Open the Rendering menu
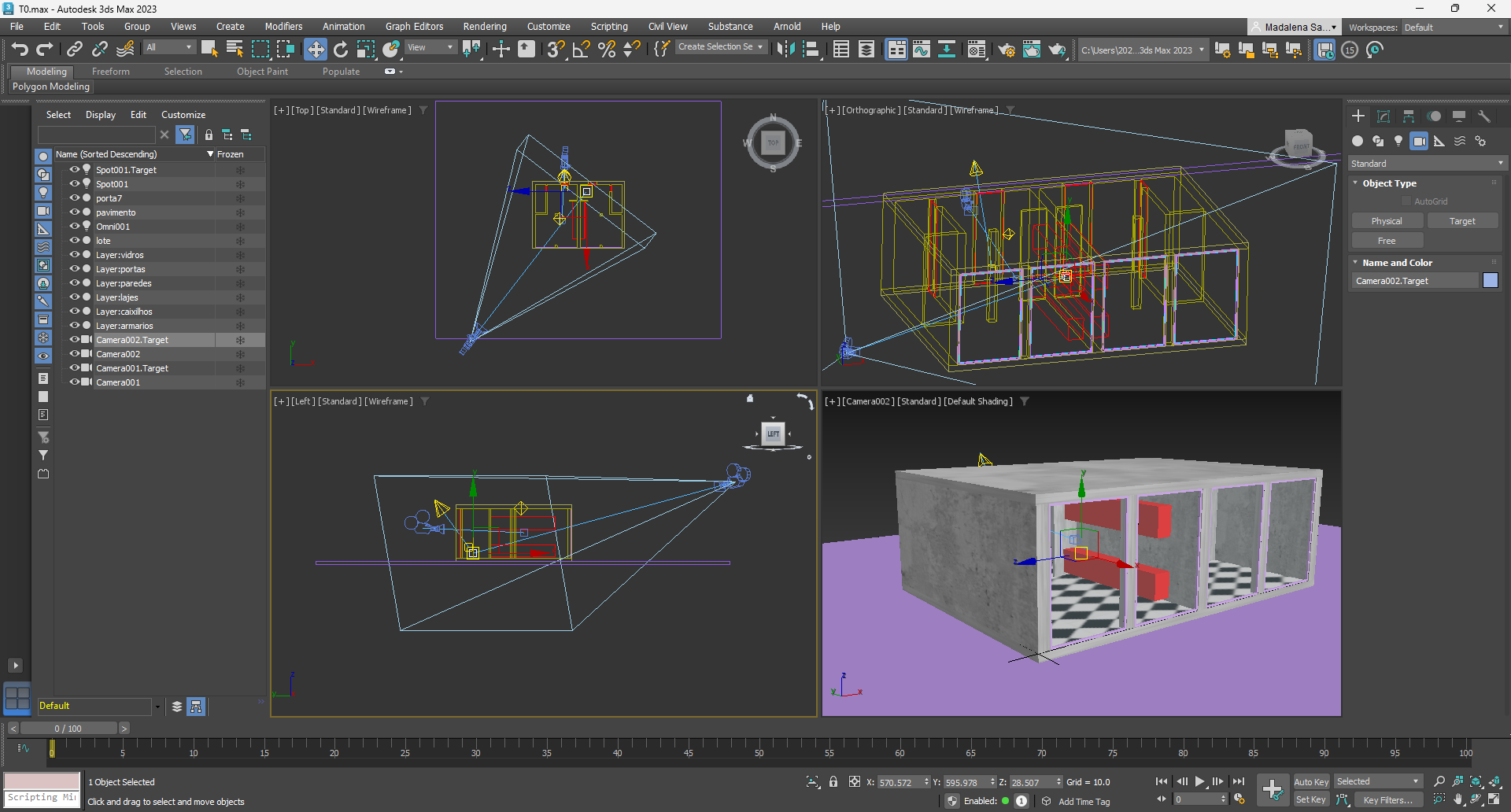The height and width of the screenshot is (812, 1511). [x=484, y=27]
